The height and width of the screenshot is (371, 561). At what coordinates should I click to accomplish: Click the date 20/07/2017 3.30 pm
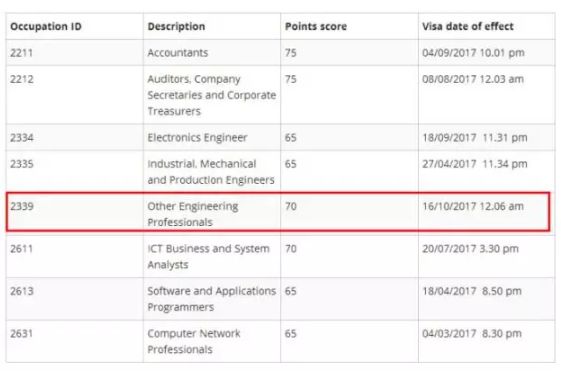pos(470,249)
